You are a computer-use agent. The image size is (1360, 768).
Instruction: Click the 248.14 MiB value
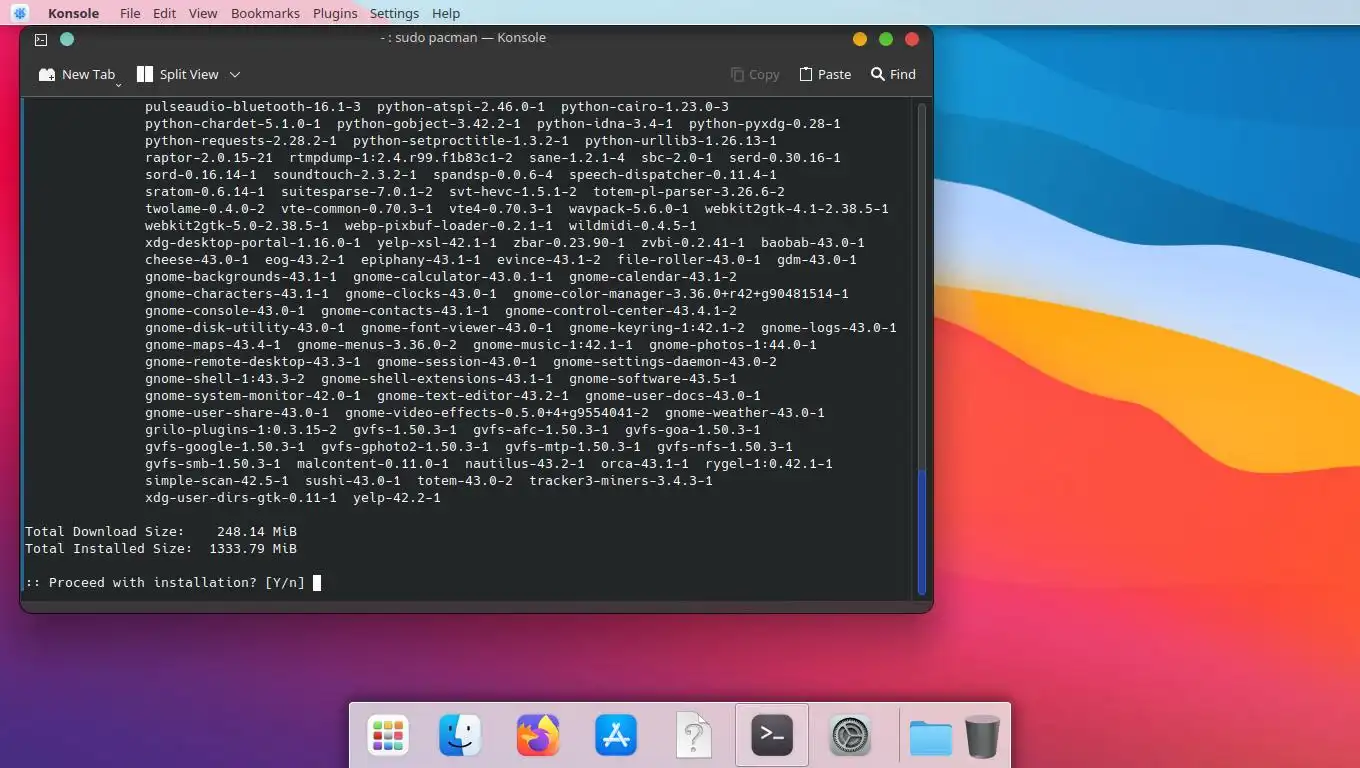[x=257, y=531]
